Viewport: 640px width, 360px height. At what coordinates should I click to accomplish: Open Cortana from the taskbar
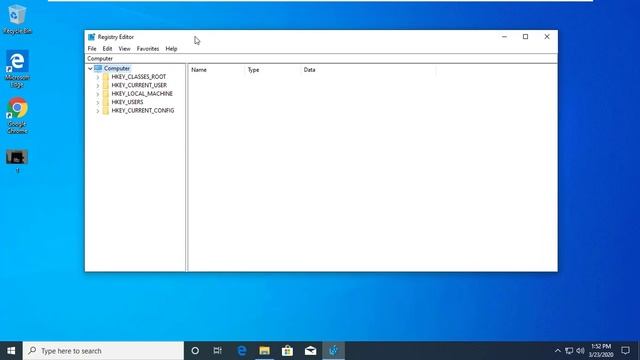[x=195, y=351]
